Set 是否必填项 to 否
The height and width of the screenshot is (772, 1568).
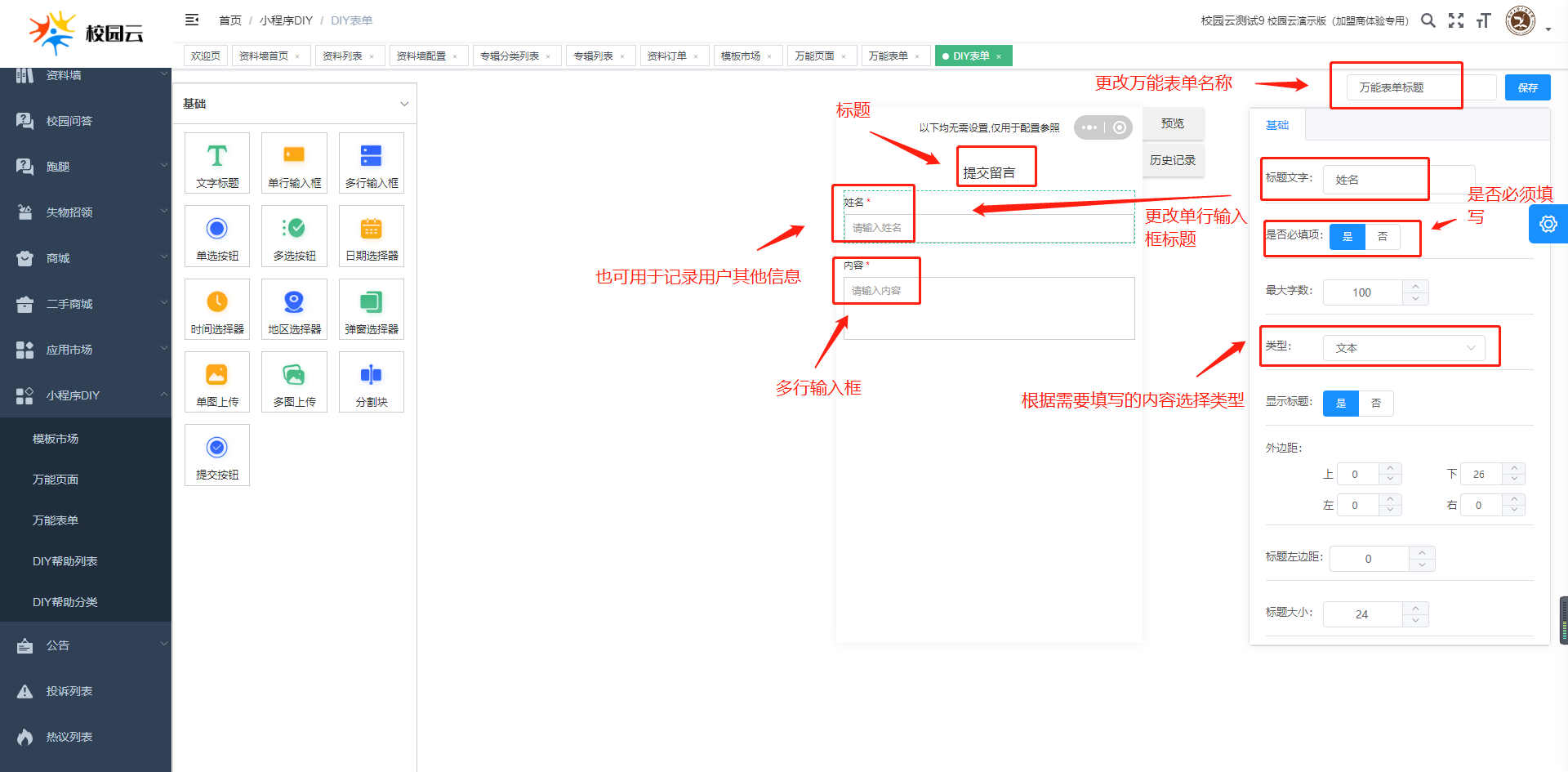click(x=1383, y=237)
